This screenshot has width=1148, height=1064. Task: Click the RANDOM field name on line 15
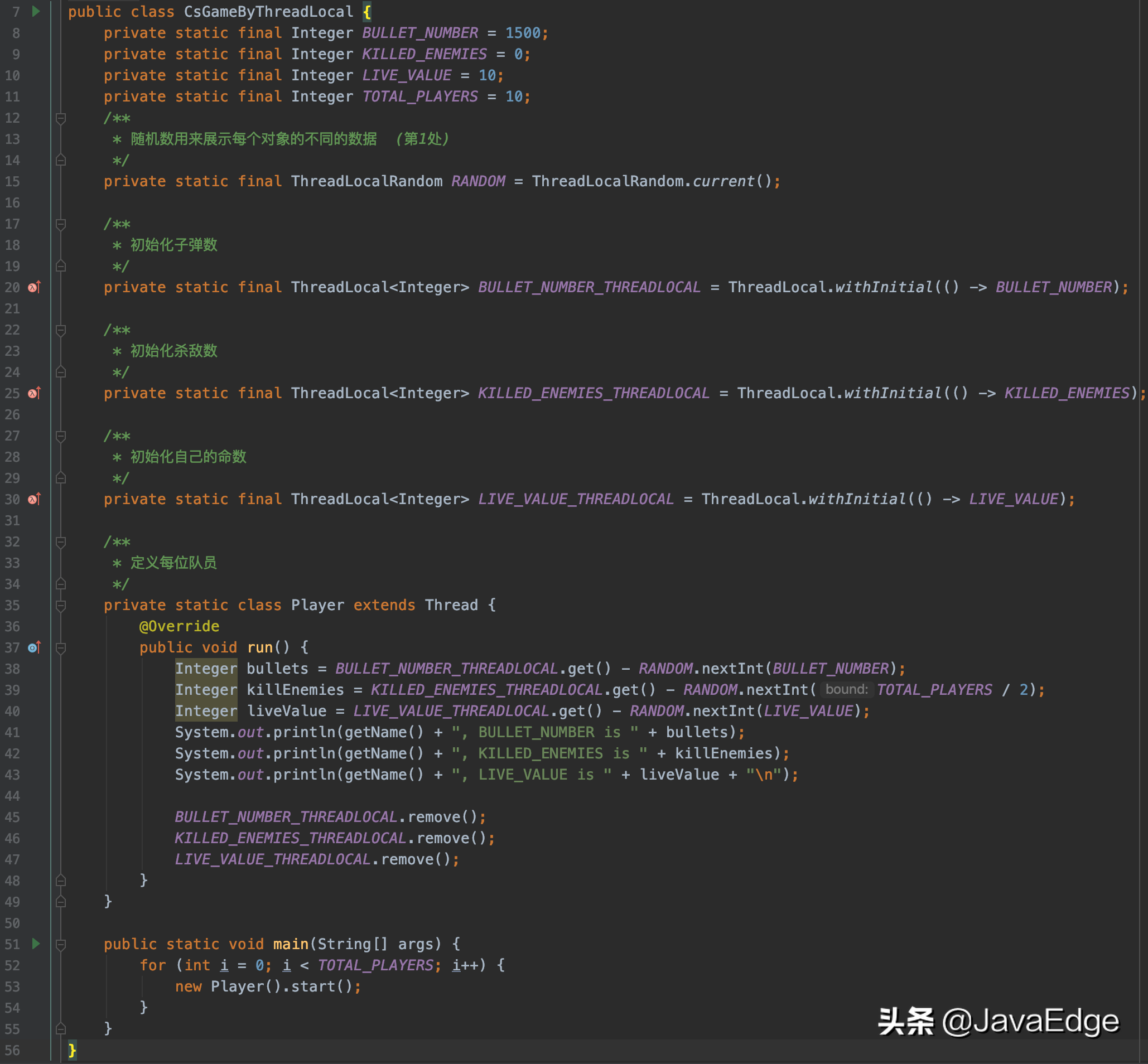(478, 181)
